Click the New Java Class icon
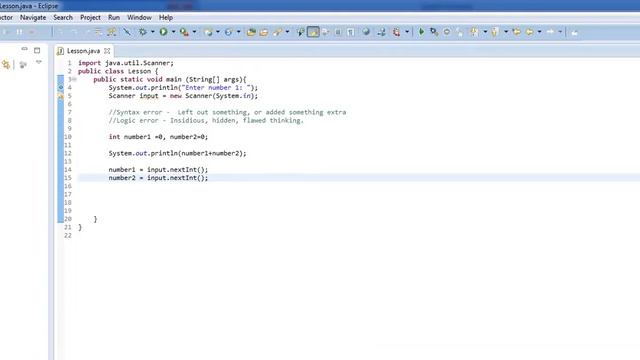 coord(229,32)
